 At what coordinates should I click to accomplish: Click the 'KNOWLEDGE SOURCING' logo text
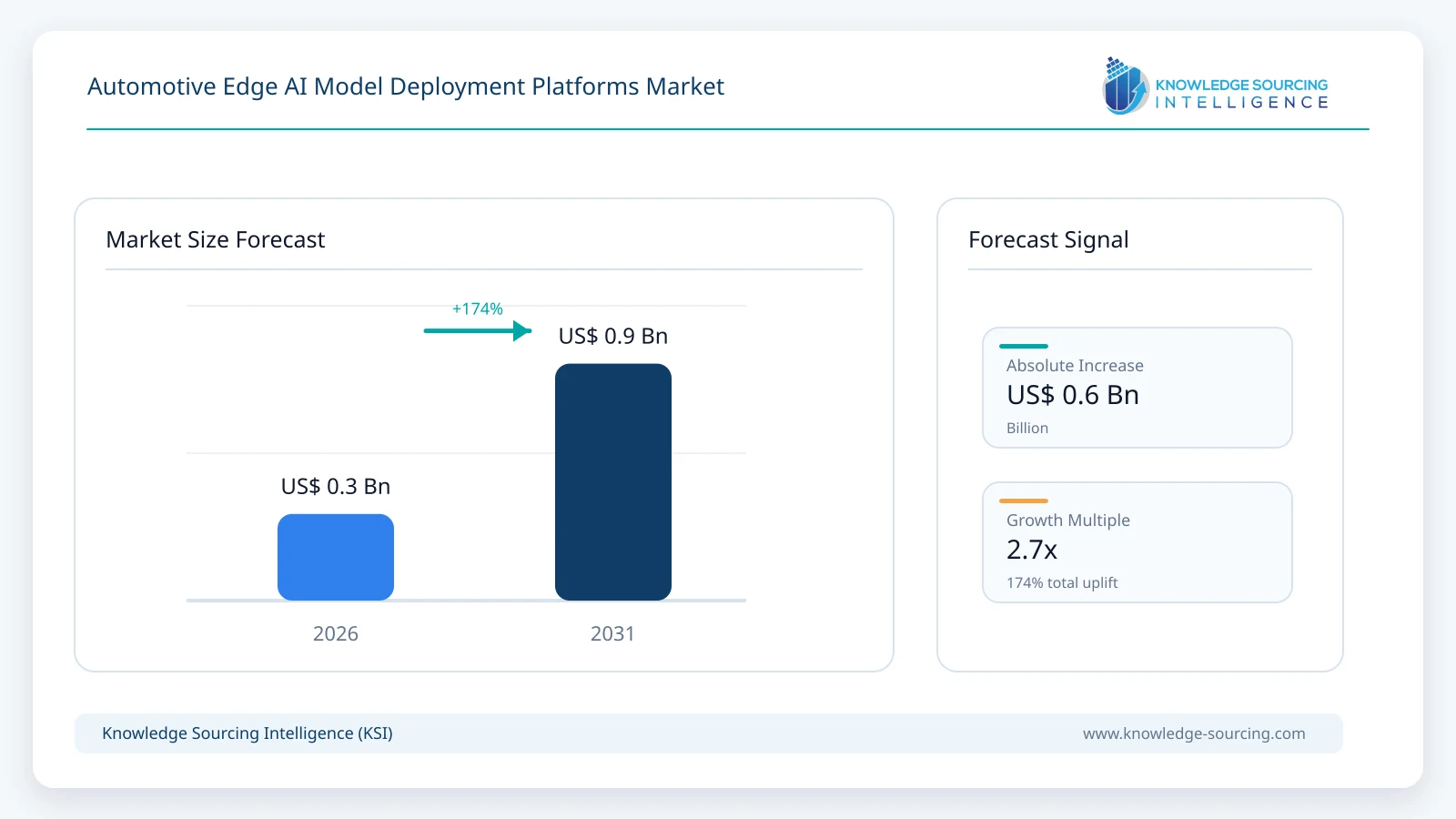(x=1241, y=85)
